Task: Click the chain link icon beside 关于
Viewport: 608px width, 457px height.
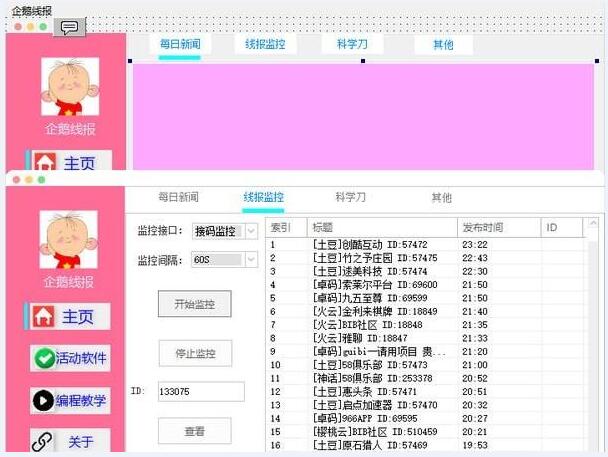Action: click(x=42, y=441)
